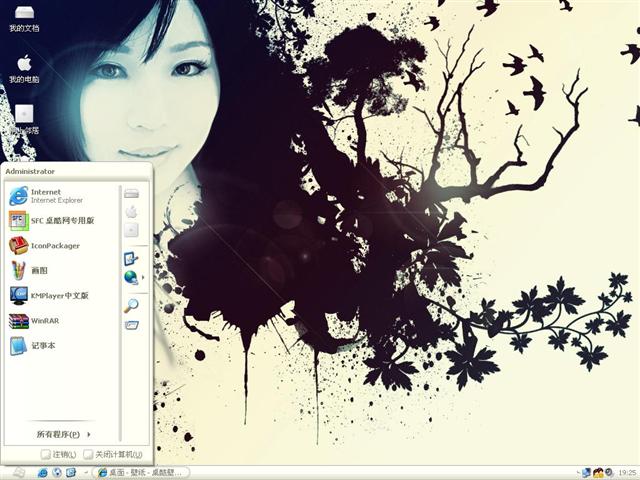The height and width of the screenshot is (480, 640).
Task: Click the magnifier search icon in Start menu
Action: click(131, 306)
